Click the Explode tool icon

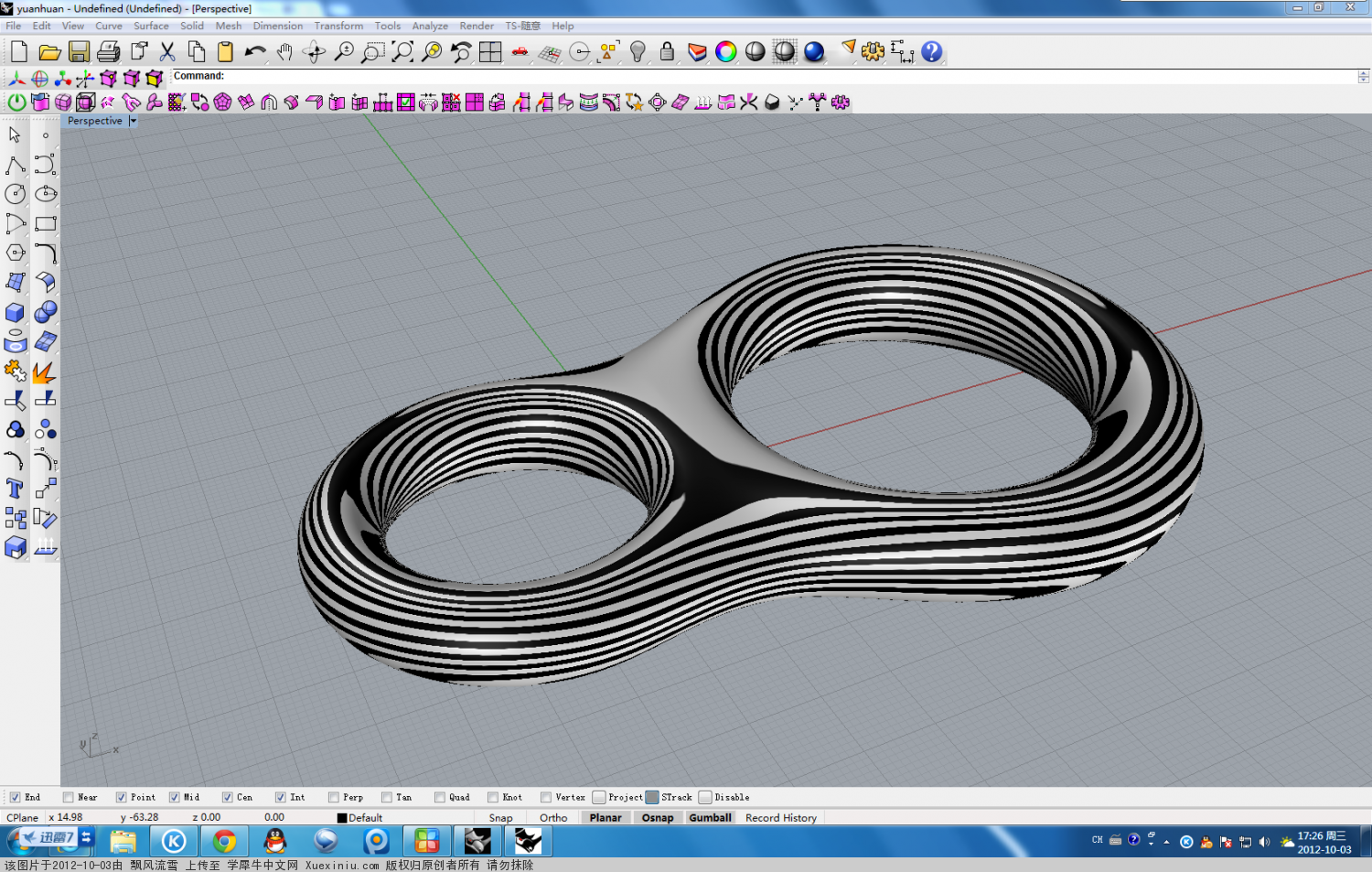click(45, 371)
